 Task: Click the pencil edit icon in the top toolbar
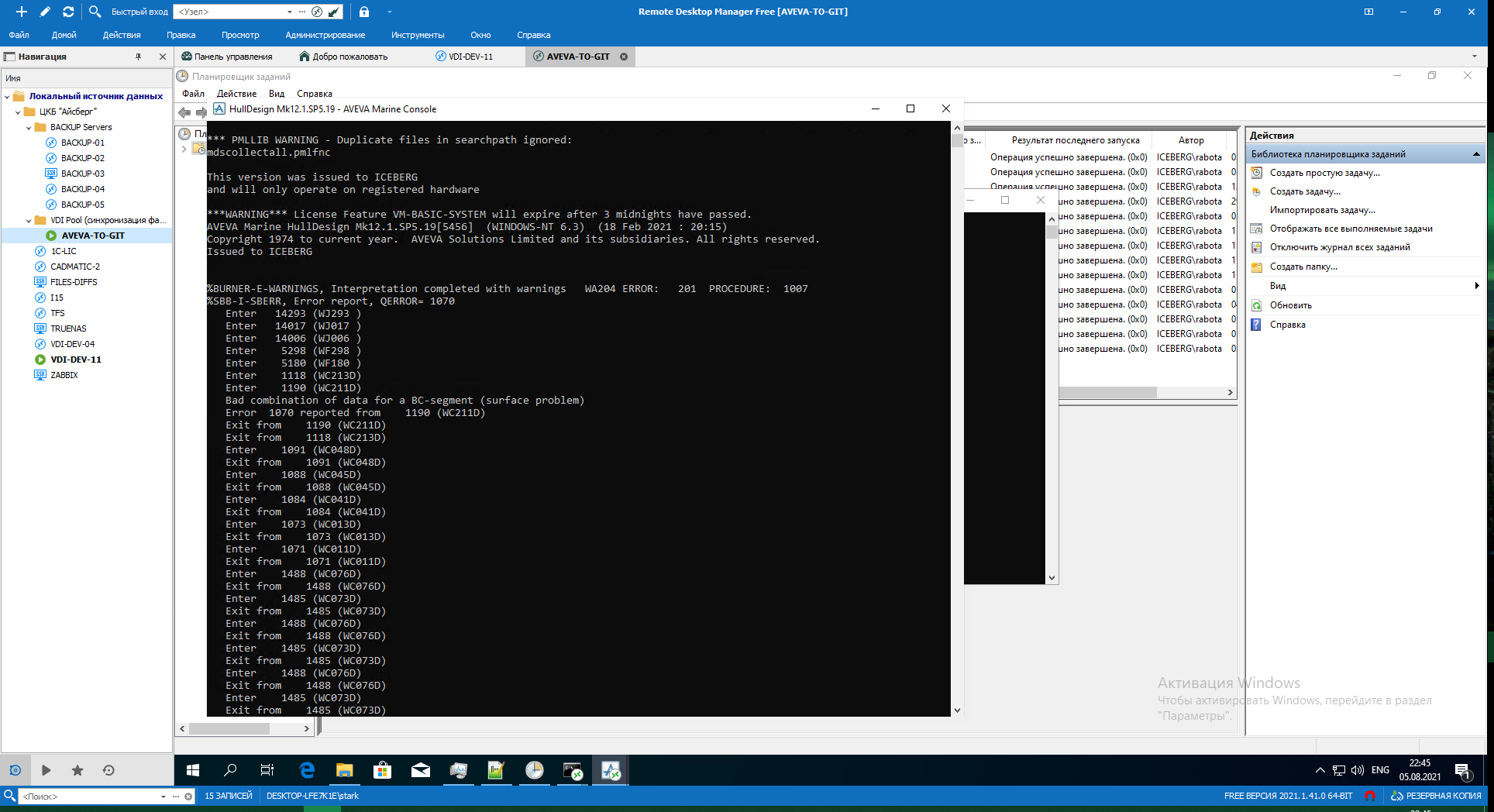tap(45, 12)
